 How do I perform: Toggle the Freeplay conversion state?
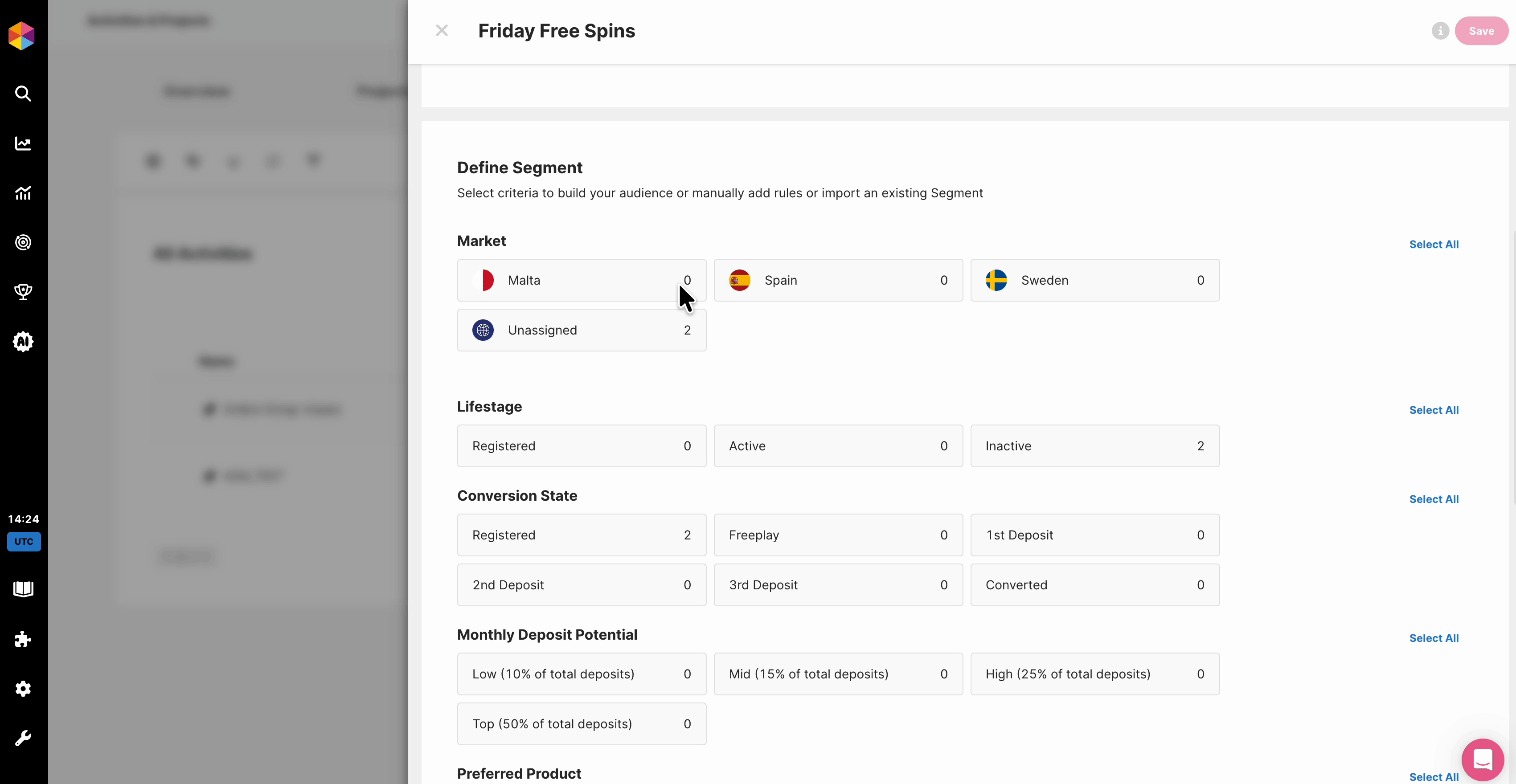838,535
